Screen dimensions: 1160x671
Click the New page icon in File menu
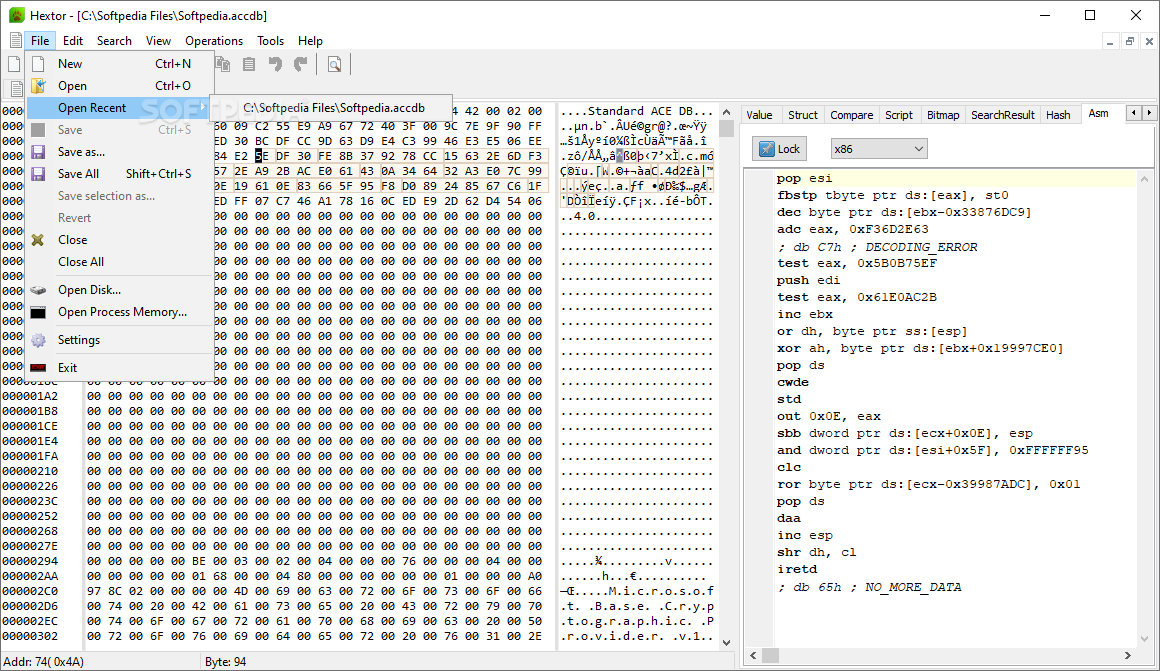(x=38, y=64)
